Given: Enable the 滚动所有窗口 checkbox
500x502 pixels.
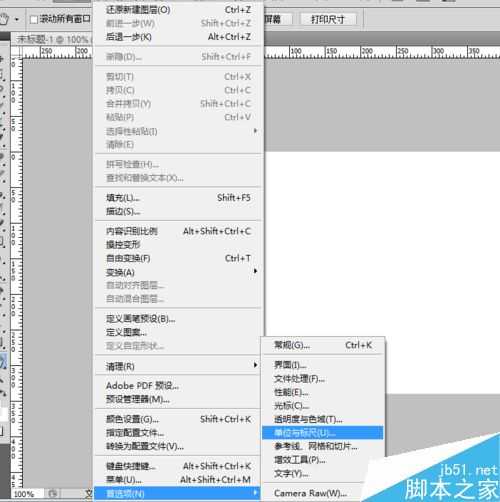Looking at the screenshot, I should tap(34, 19).
